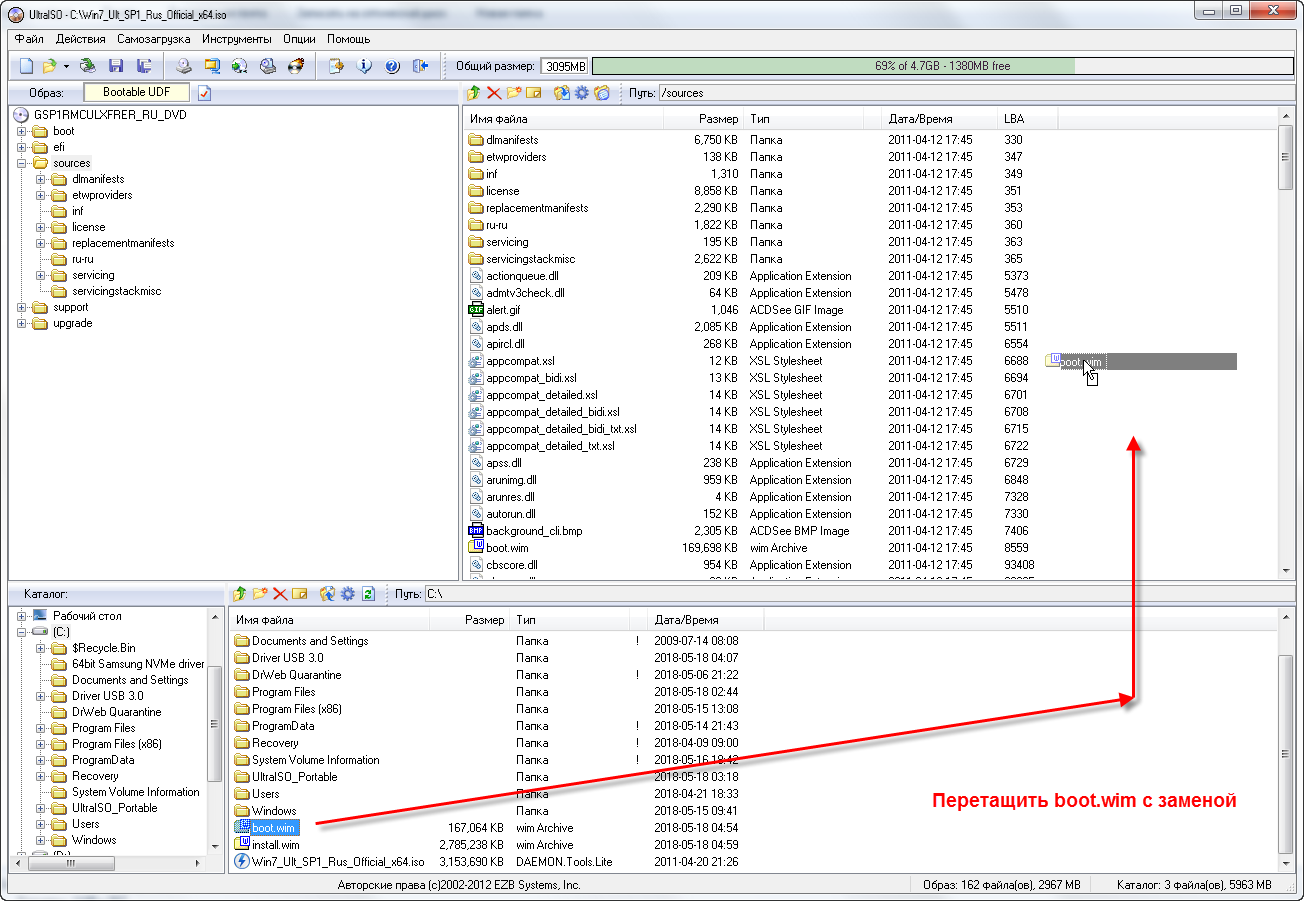Click the Exit door icon in toolbar

420,66
